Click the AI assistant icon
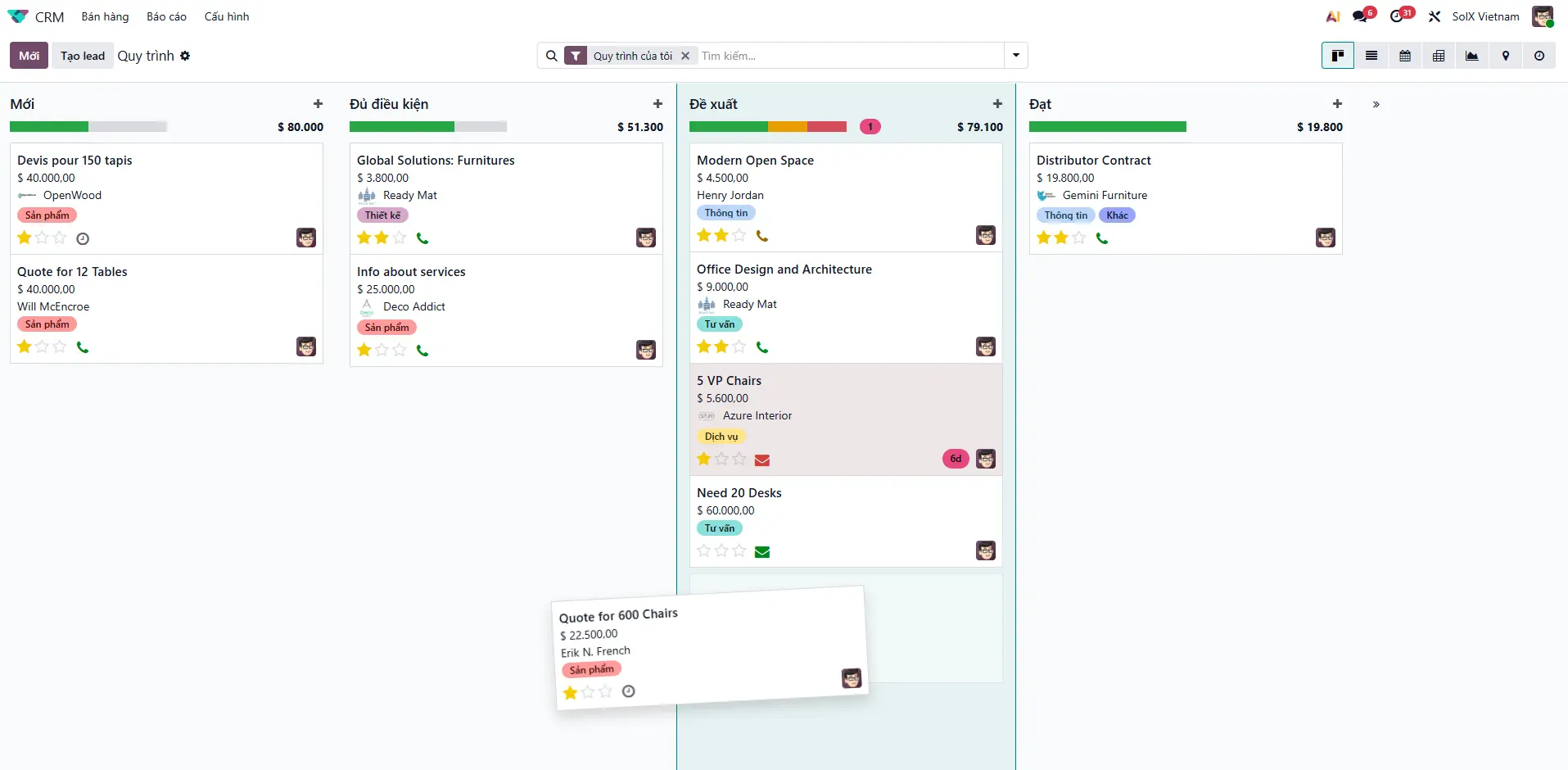 1333,16
